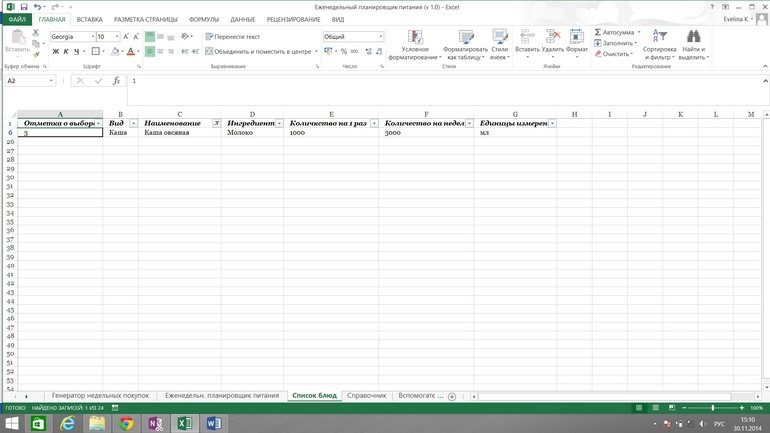The image size is (770, 433).
Task: Click Найти и выделить binoculars icon
Action: [693, 38]
